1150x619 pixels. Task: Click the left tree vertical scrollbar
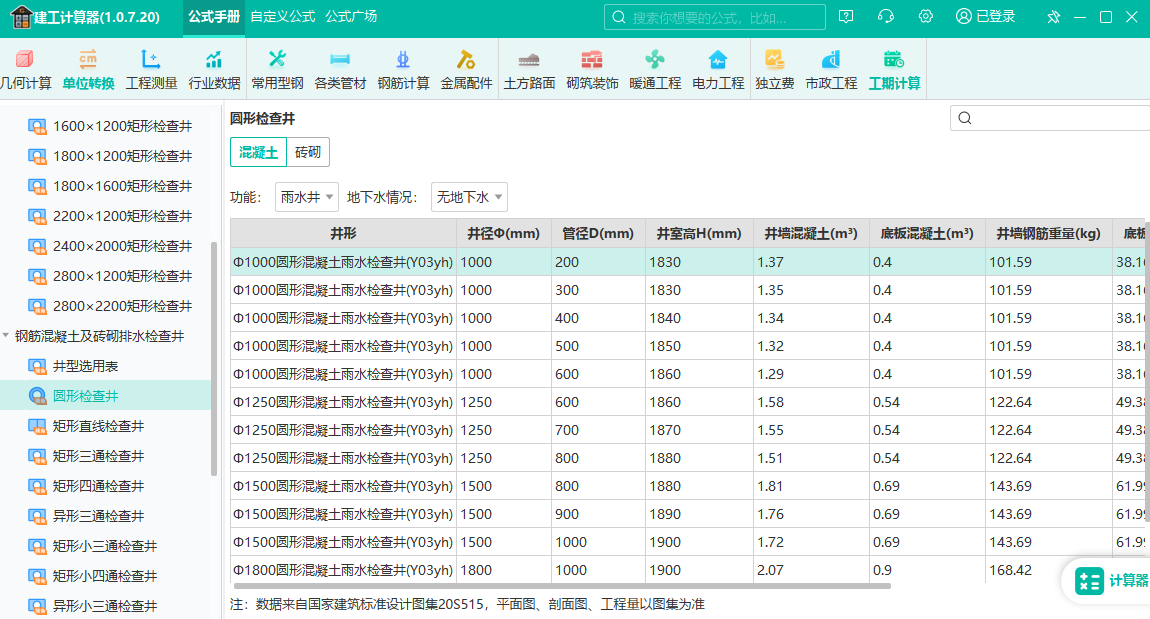click(214, 359)
